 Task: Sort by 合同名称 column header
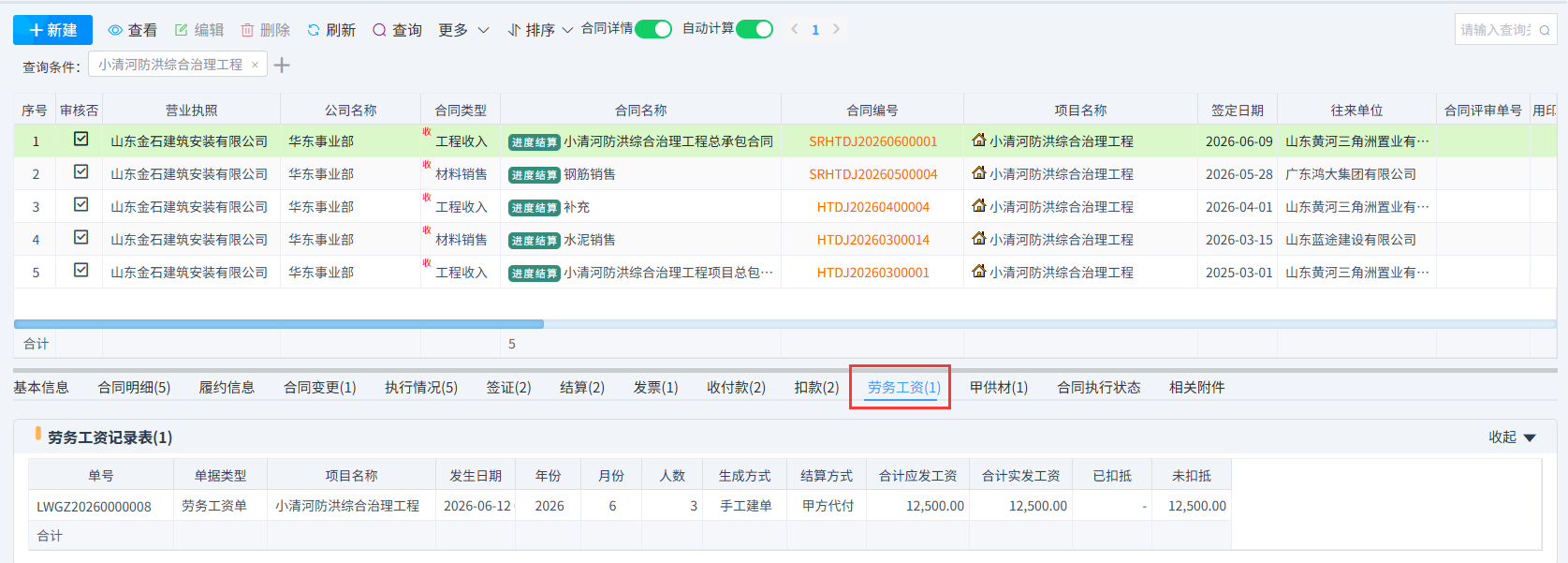640,110
